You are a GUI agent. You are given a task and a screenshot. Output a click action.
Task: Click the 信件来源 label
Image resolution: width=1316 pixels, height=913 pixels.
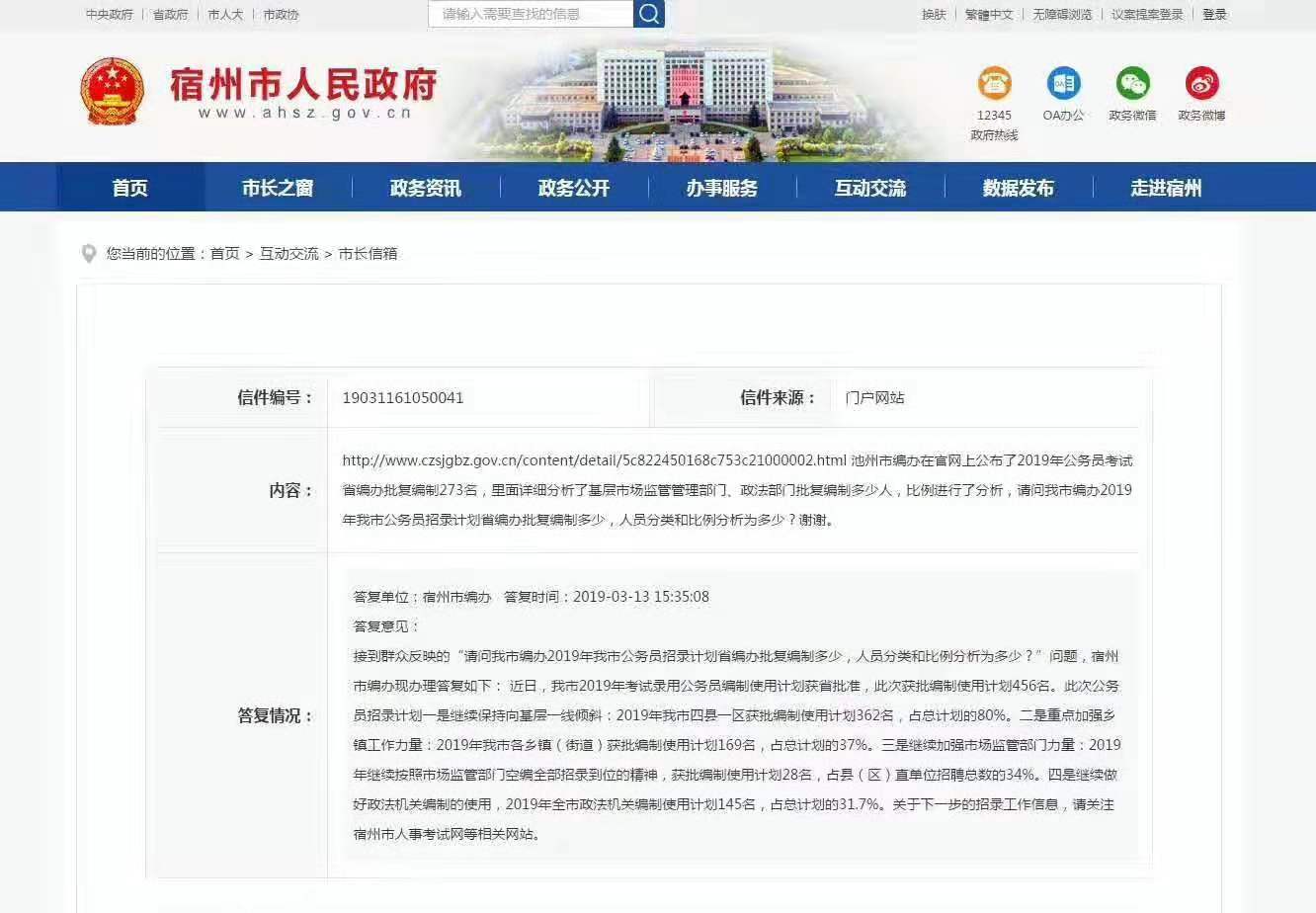point(779,398)
